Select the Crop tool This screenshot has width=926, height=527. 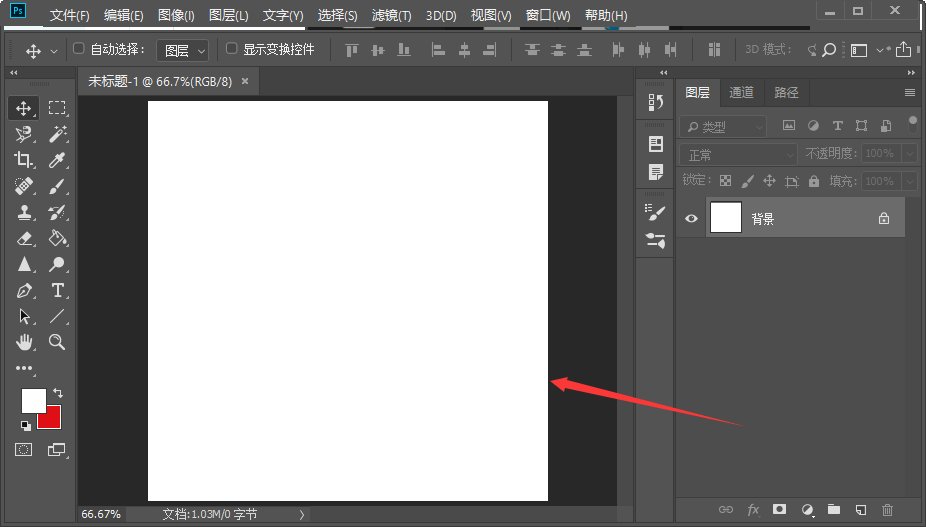[x=24, y=160]
